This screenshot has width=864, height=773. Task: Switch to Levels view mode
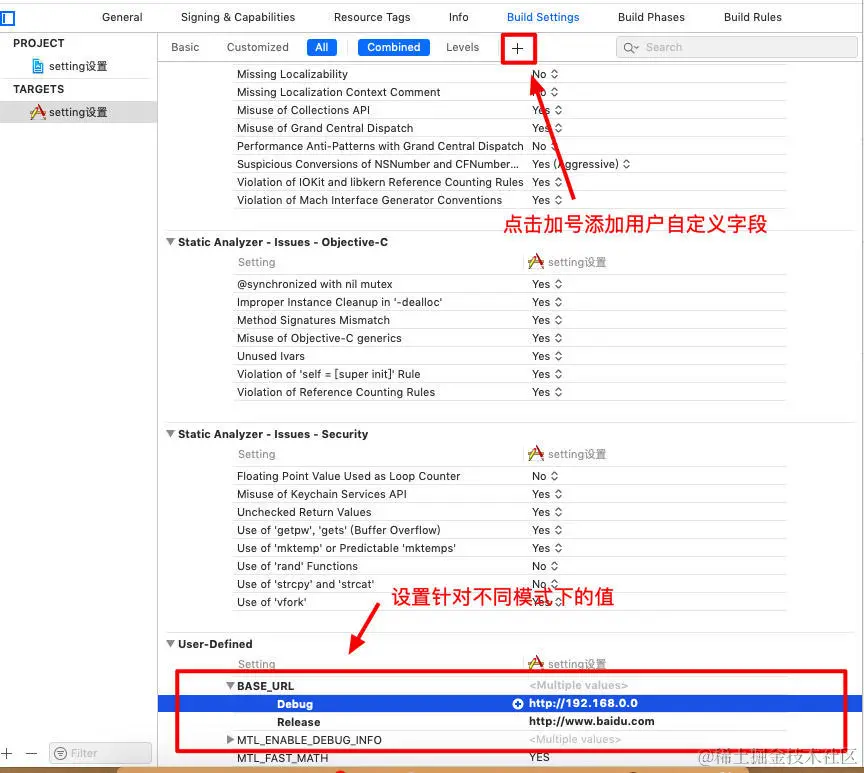click(x=462, y=47)
